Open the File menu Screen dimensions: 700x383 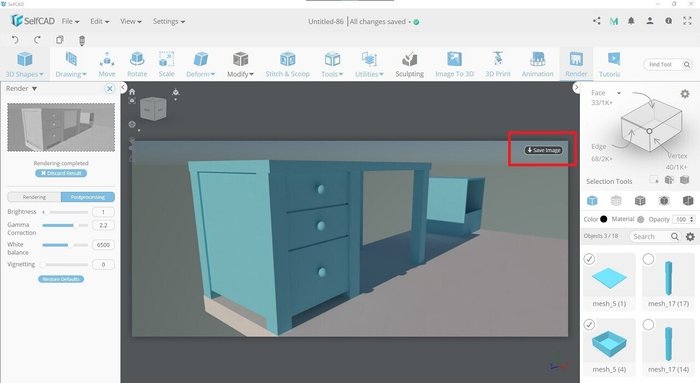pos(70,21)
